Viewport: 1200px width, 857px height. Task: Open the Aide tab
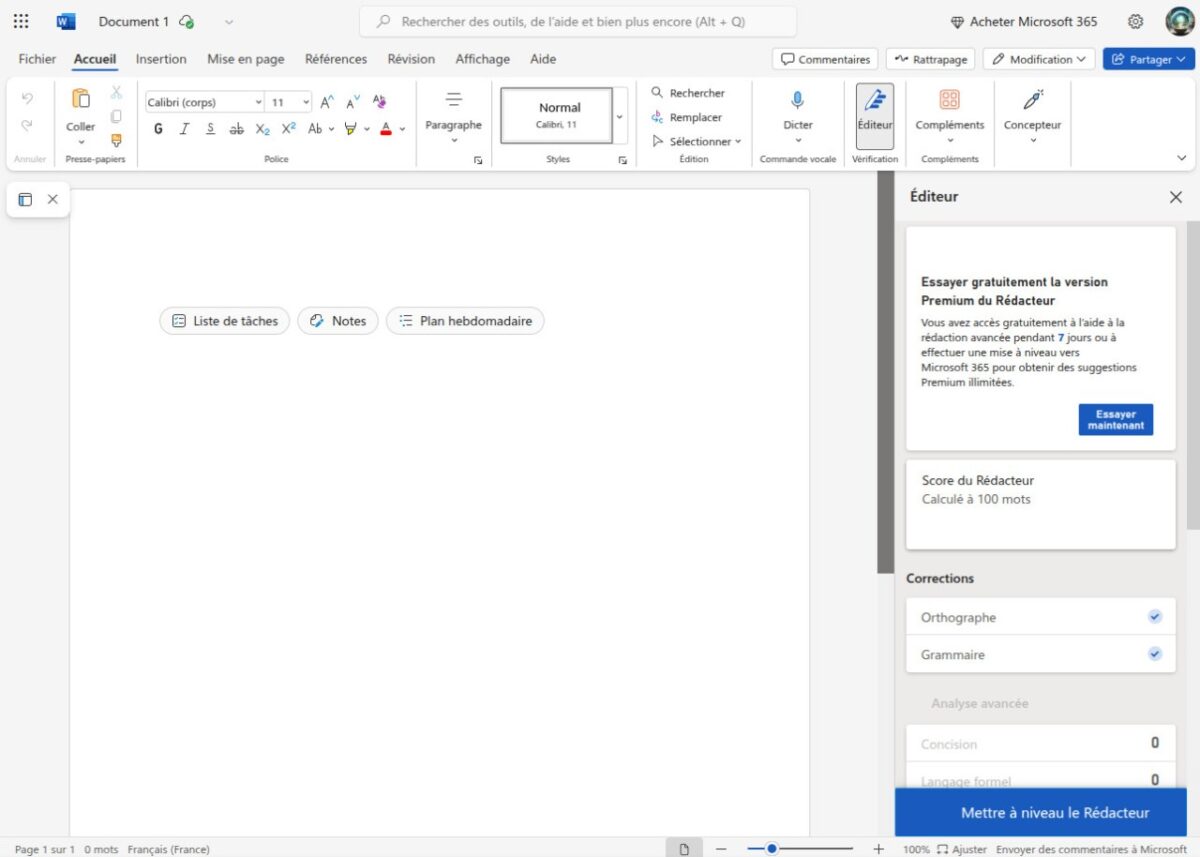(543, 59)
